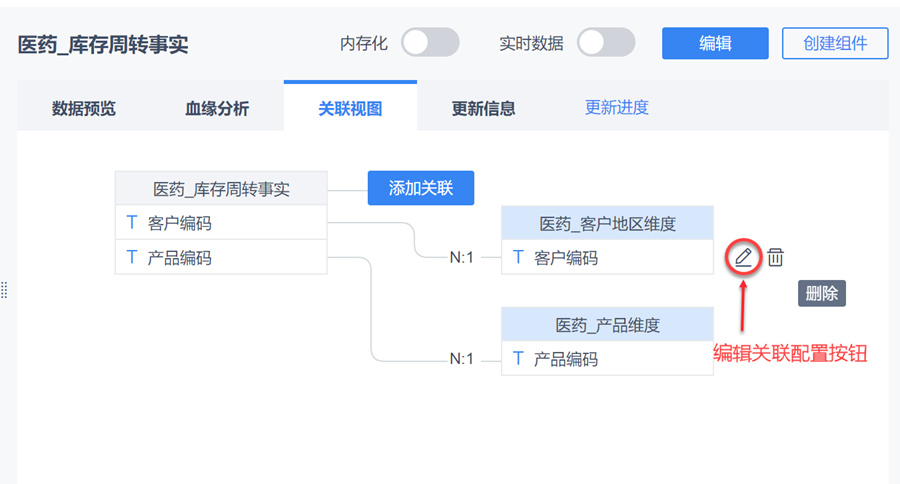Open the 更新进度 link
This screenshot has height=484, width=900.
[617, 107]
